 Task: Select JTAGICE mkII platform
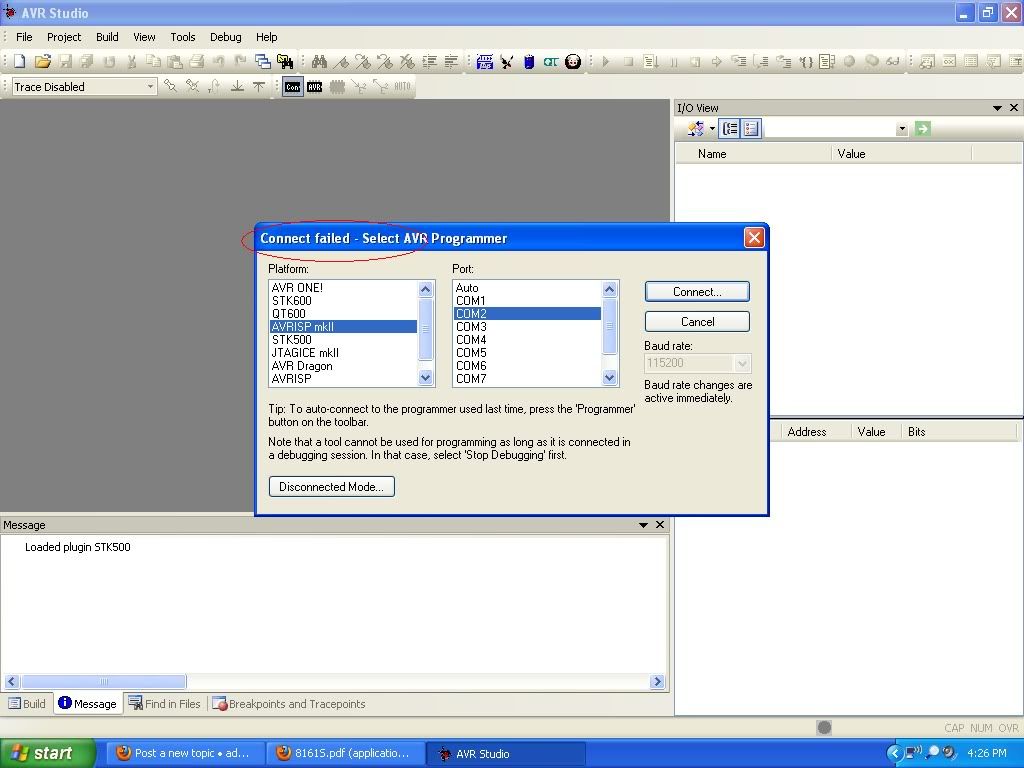(343, 353)
